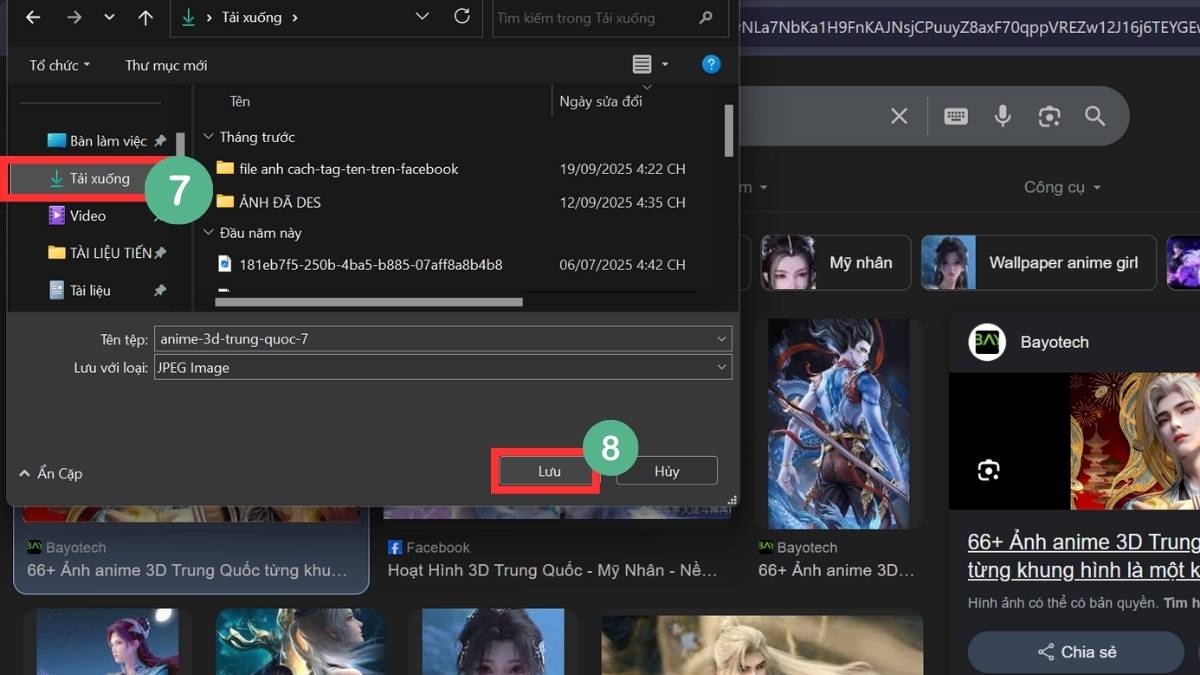This screenshot has width=1200, height=675.
Task: Select Bàn làm việc in the sidebar
Action: [107, 141]
